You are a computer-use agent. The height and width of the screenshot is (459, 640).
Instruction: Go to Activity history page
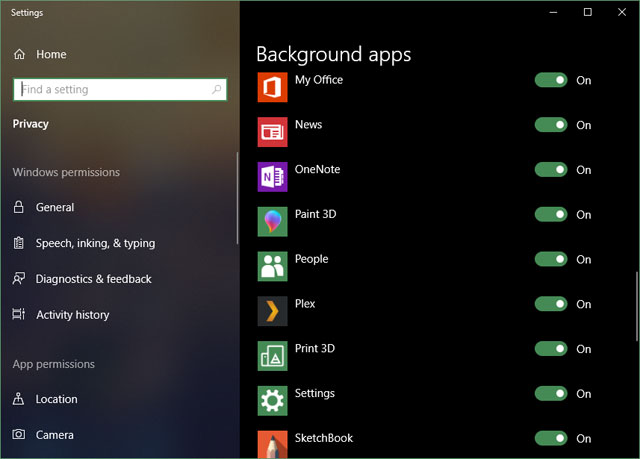tap(72, 315)
